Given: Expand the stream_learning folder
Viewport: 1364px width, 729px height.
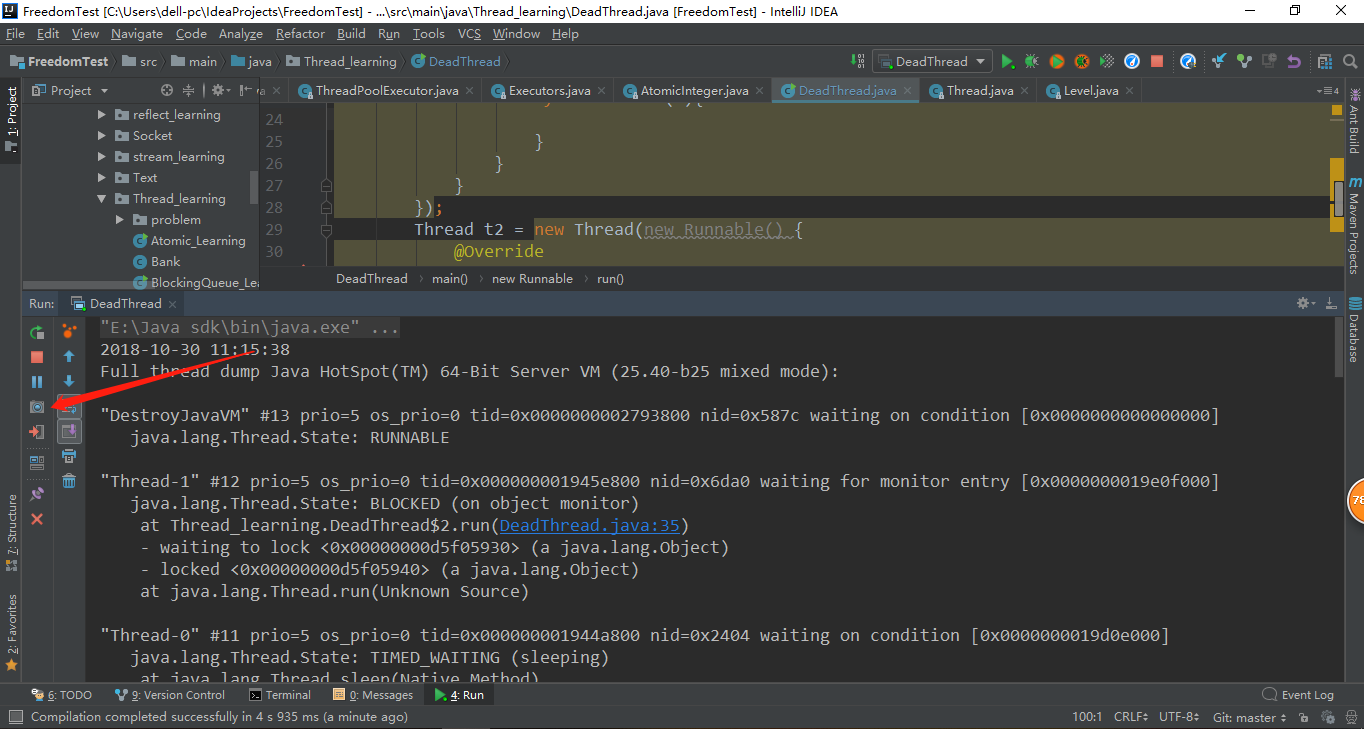Looking at the screenshot, I should [102, 157].
